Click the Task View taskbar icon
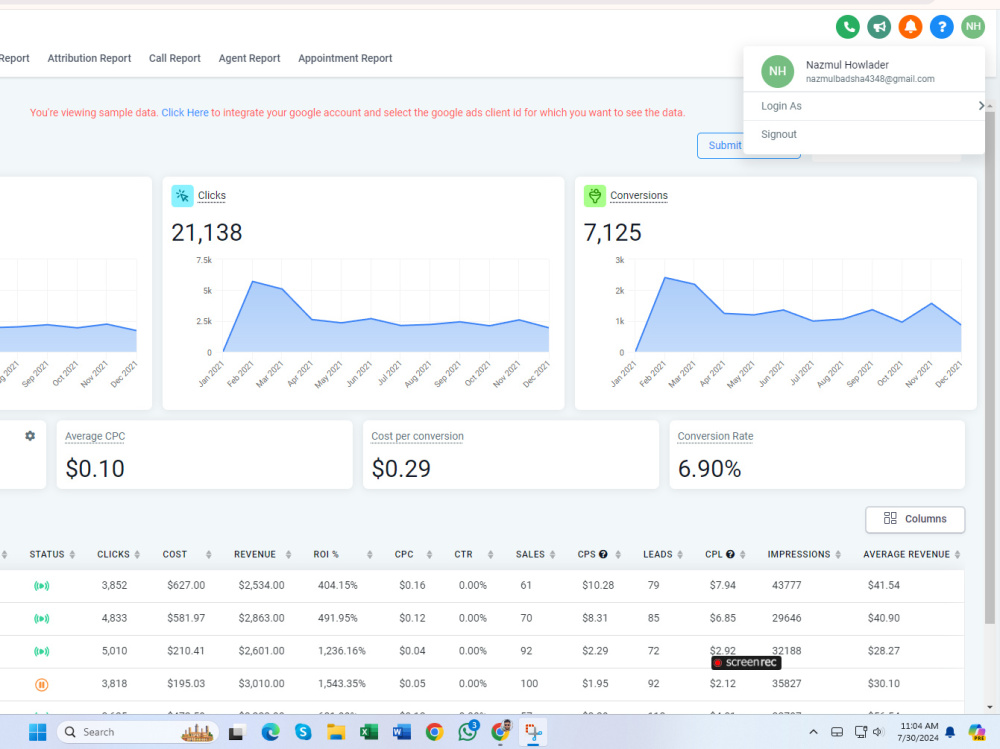Image resolution: width=1000 pixels, height=749 pixels. [x=237, y=732]
